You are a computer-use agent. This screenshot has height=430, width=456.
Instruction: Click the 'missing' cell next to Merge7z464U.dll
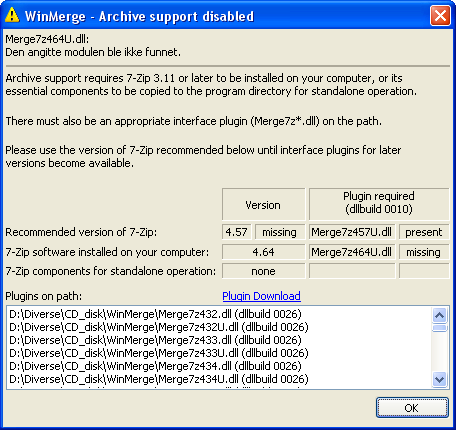pos(424,252)
